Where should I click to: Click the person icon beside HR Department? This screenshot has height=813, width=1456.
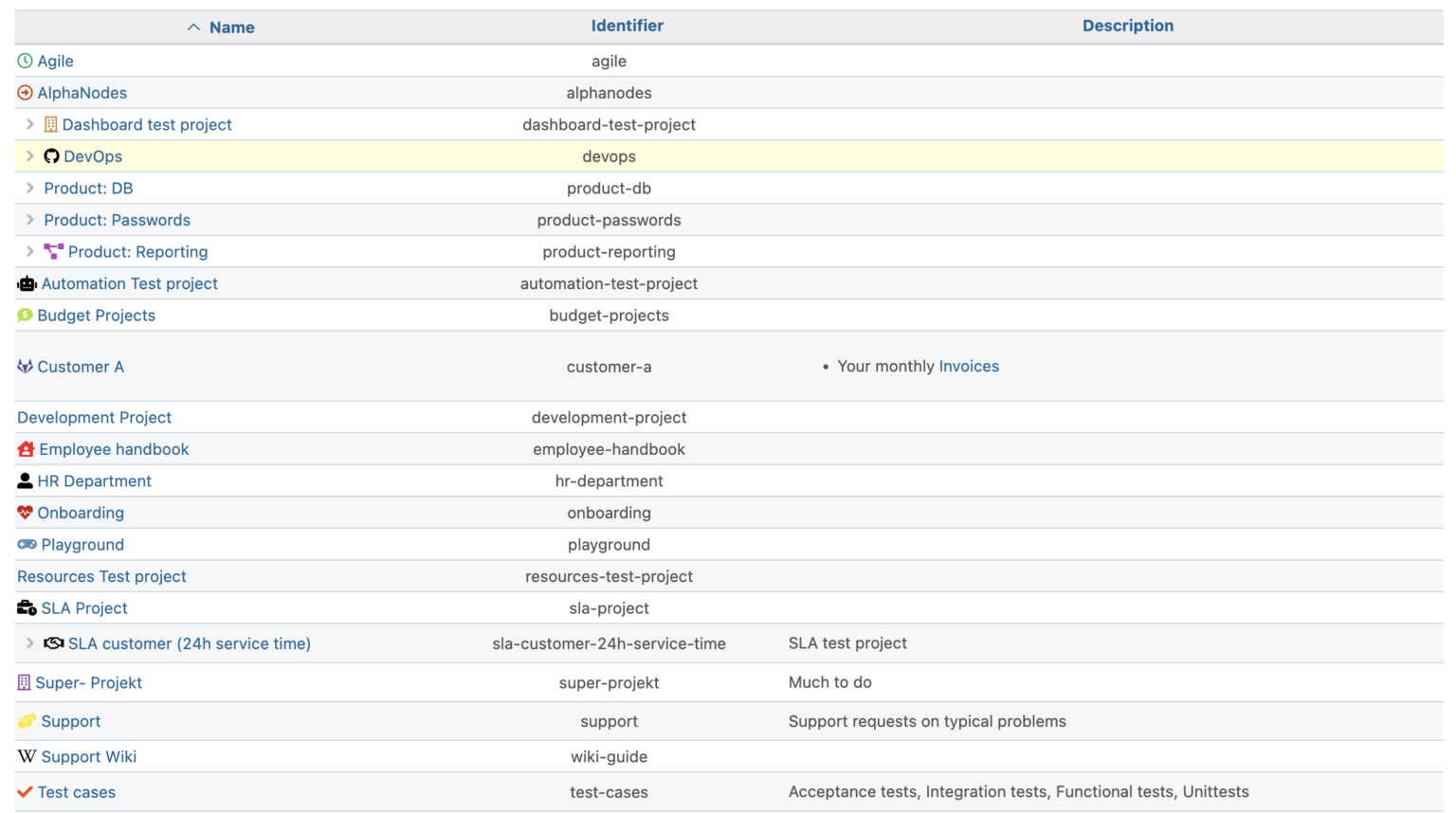tap(24, 480)
